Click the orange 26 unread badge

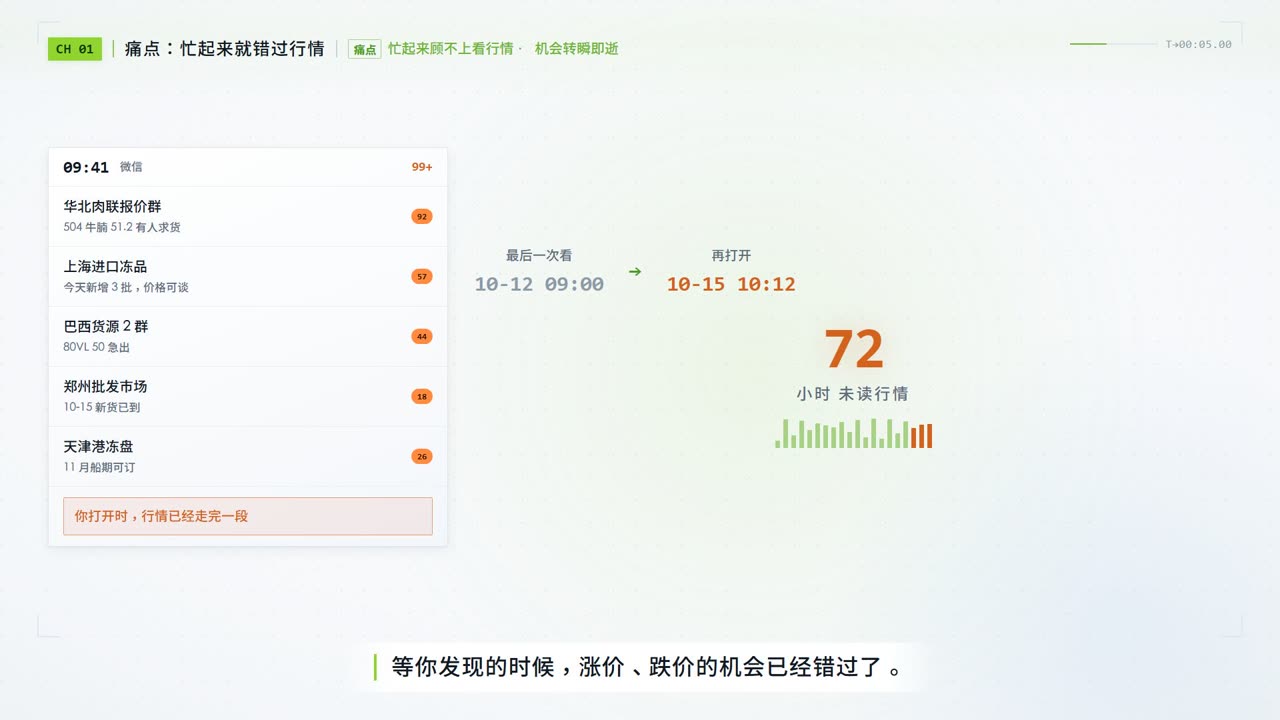422,456
